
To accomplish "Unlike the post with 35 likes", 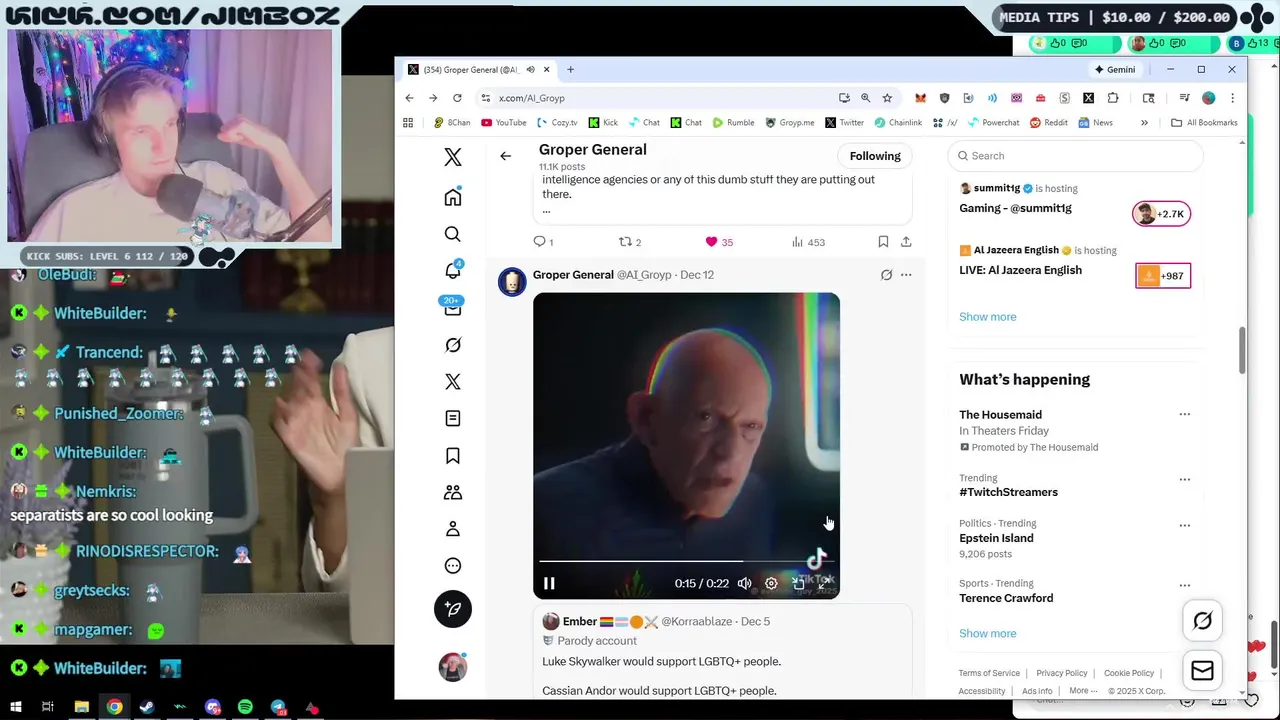I will (x=719, y=242).
